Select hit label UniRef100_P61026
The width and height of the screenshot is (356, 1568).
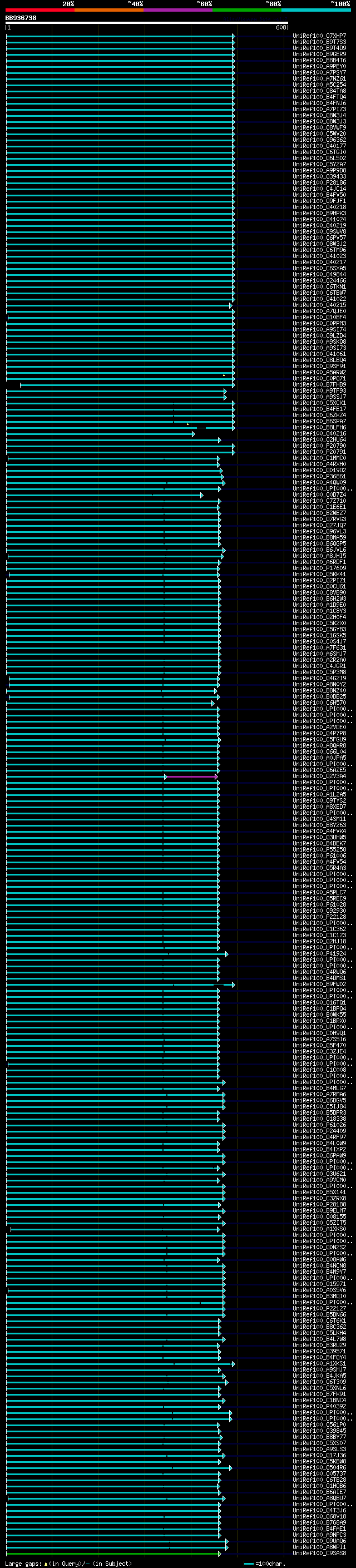tap(319, 1125)
